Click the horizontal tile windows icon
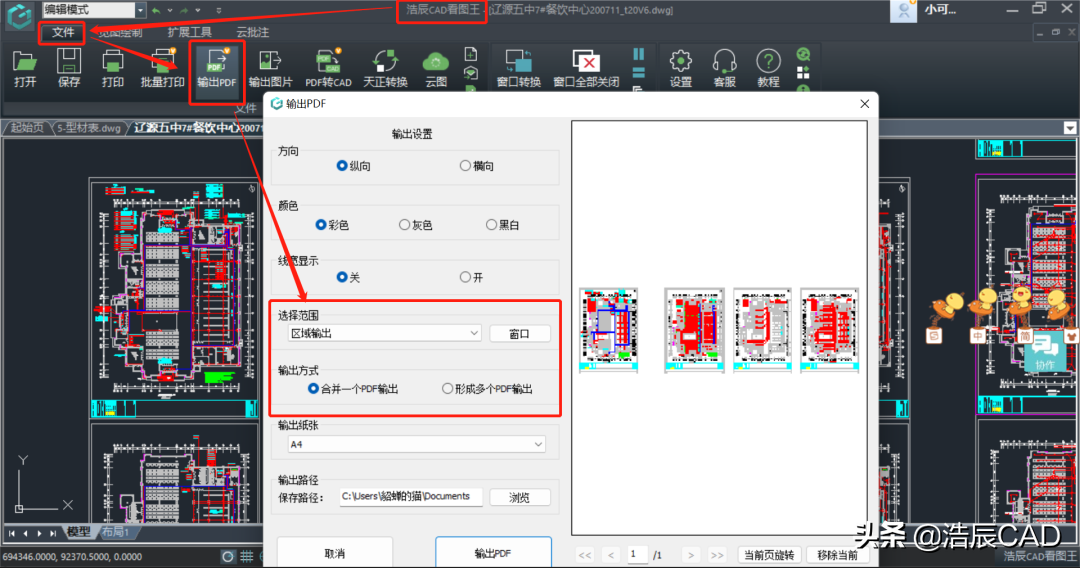 [x=638, y=72]
